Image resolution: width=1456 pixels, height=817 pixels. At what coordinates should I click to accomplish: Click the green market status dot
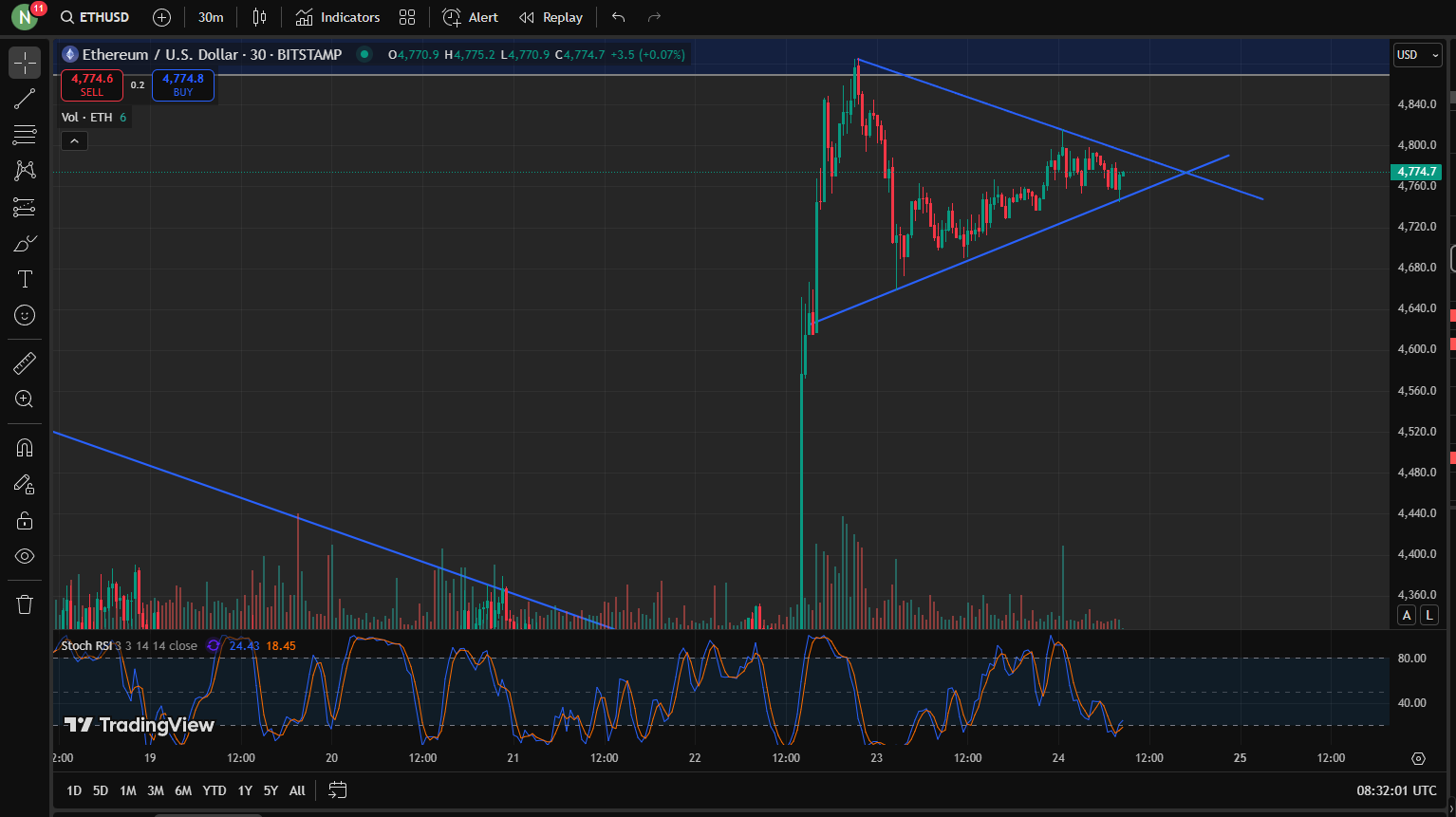pos(364,54)
